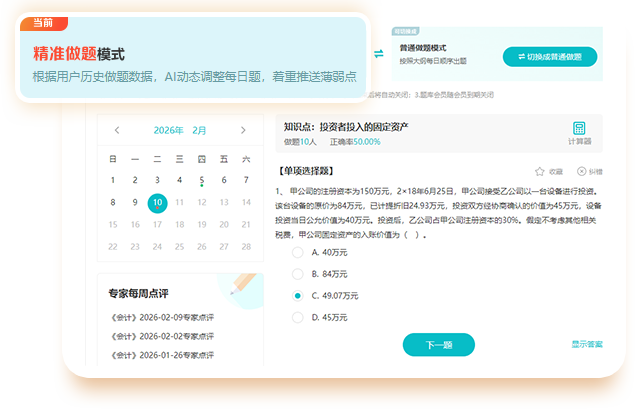Select answer option A. 40万元
Viewport: 635px width, 409px height.
[297, 252]
